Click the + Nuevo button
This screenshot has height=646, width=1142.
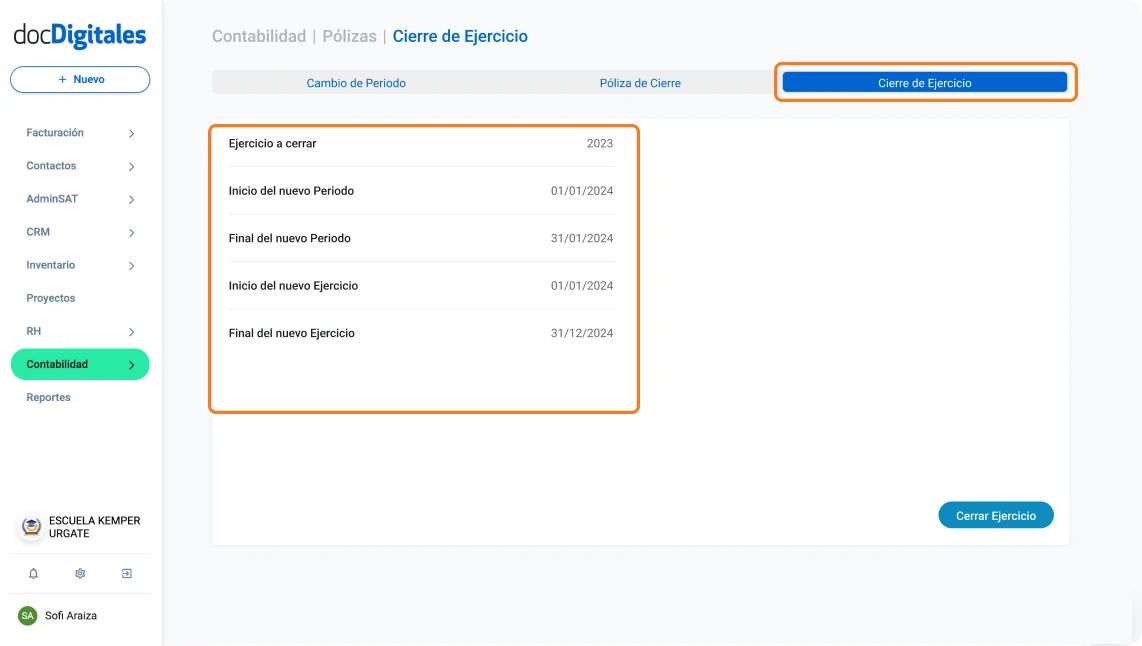click(x=80, y=79)
